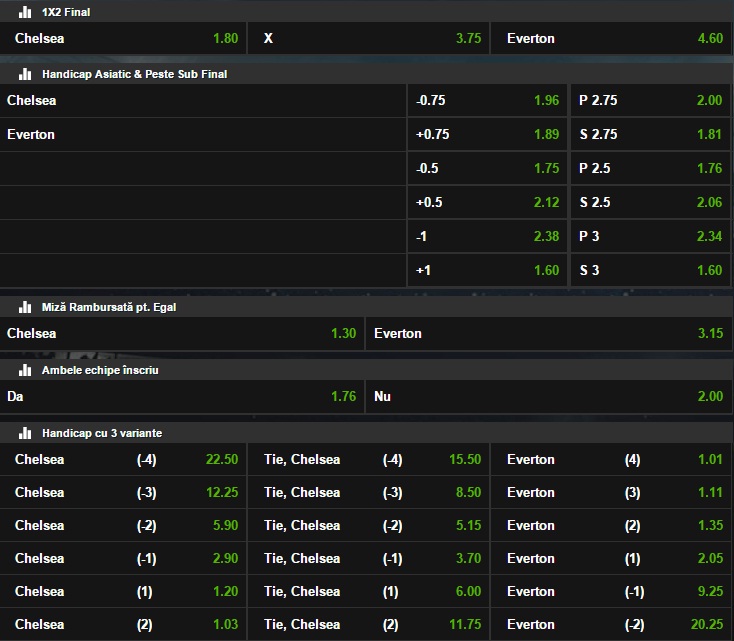Bet on Chelsea at 1.80 in 1X2 Final
This screenshot has height=641, width=734.
pyautogui.click(x=123, y=38)
